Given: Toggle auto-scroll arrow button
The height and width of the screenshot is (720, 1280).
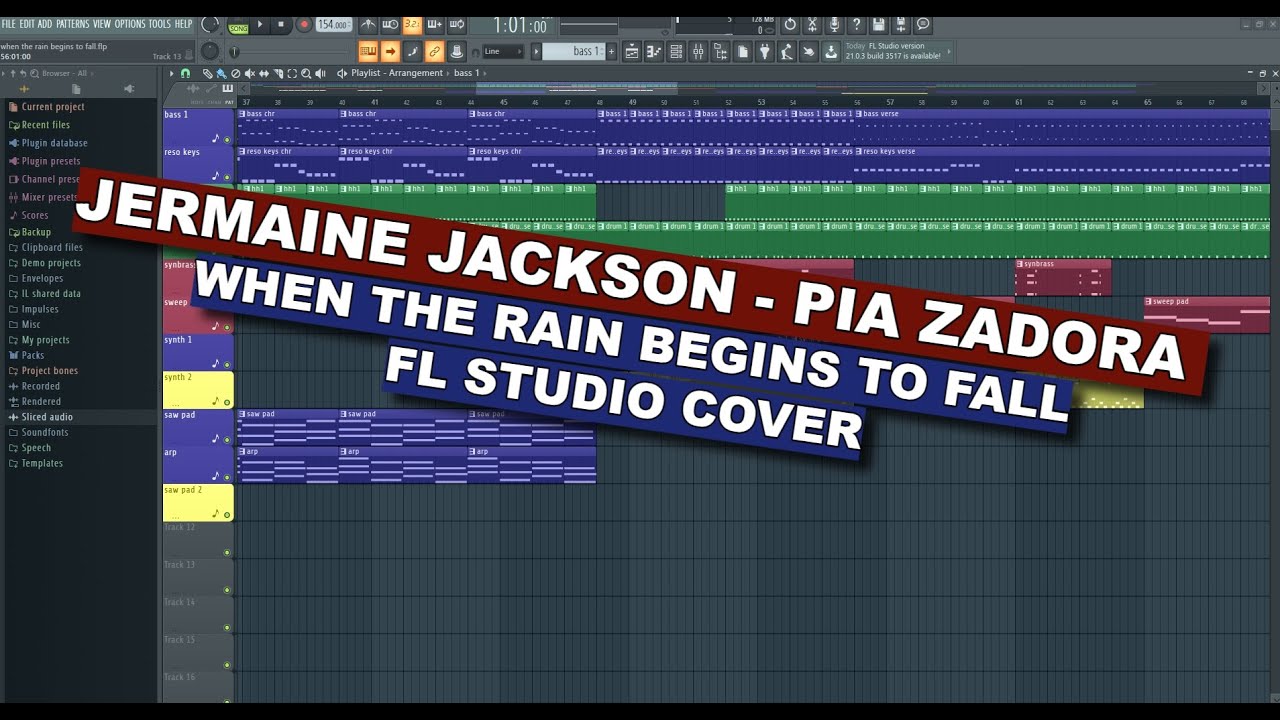Looking at the screenshot, I should (390, 52).
